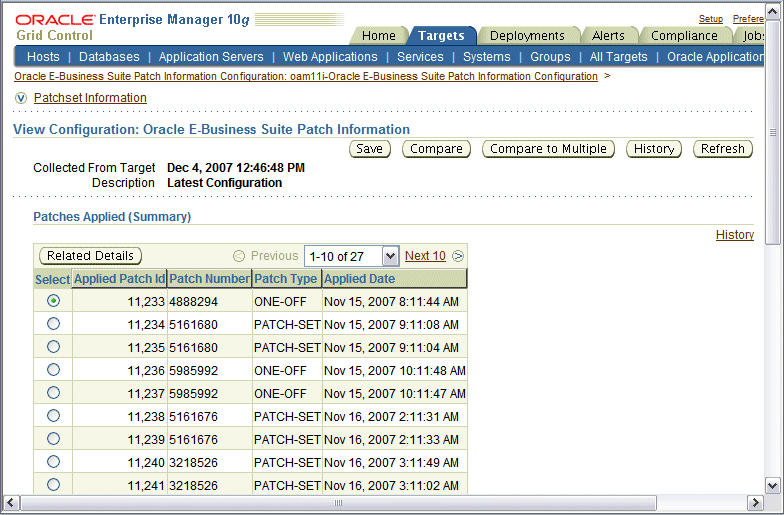Go to Groups subtab
This screenshot has width=784, height=515.
click(550, 56)
